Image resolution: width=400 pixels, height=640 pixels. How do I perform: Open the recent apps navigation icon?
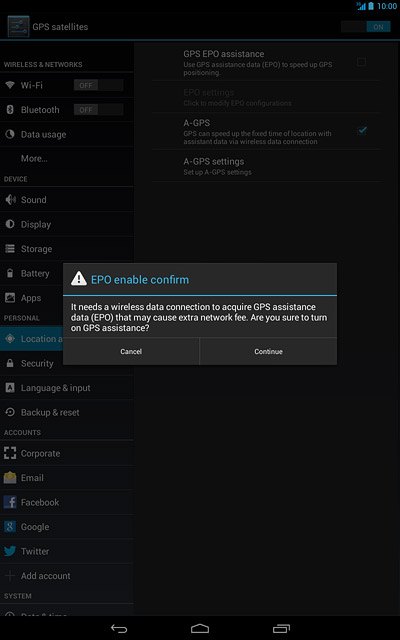pos(281,629)
